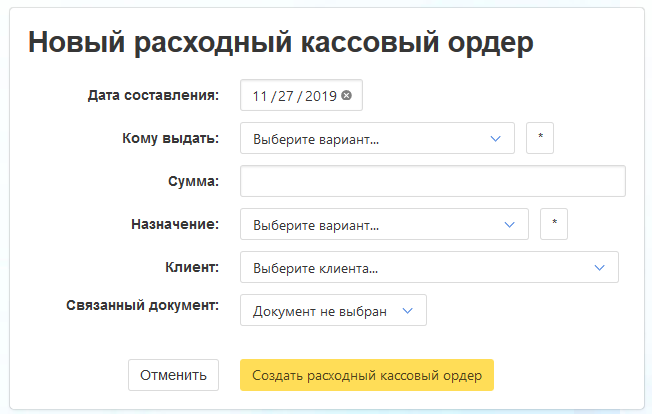Clear the date with the x icon
Viewport: 652px width, 414px height.
[346, 95]
